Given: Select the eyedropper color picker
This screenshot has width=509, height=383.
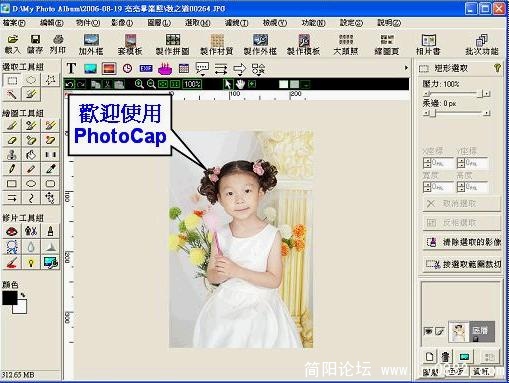Looking at the screenshot, I should [x=50, y=169].
